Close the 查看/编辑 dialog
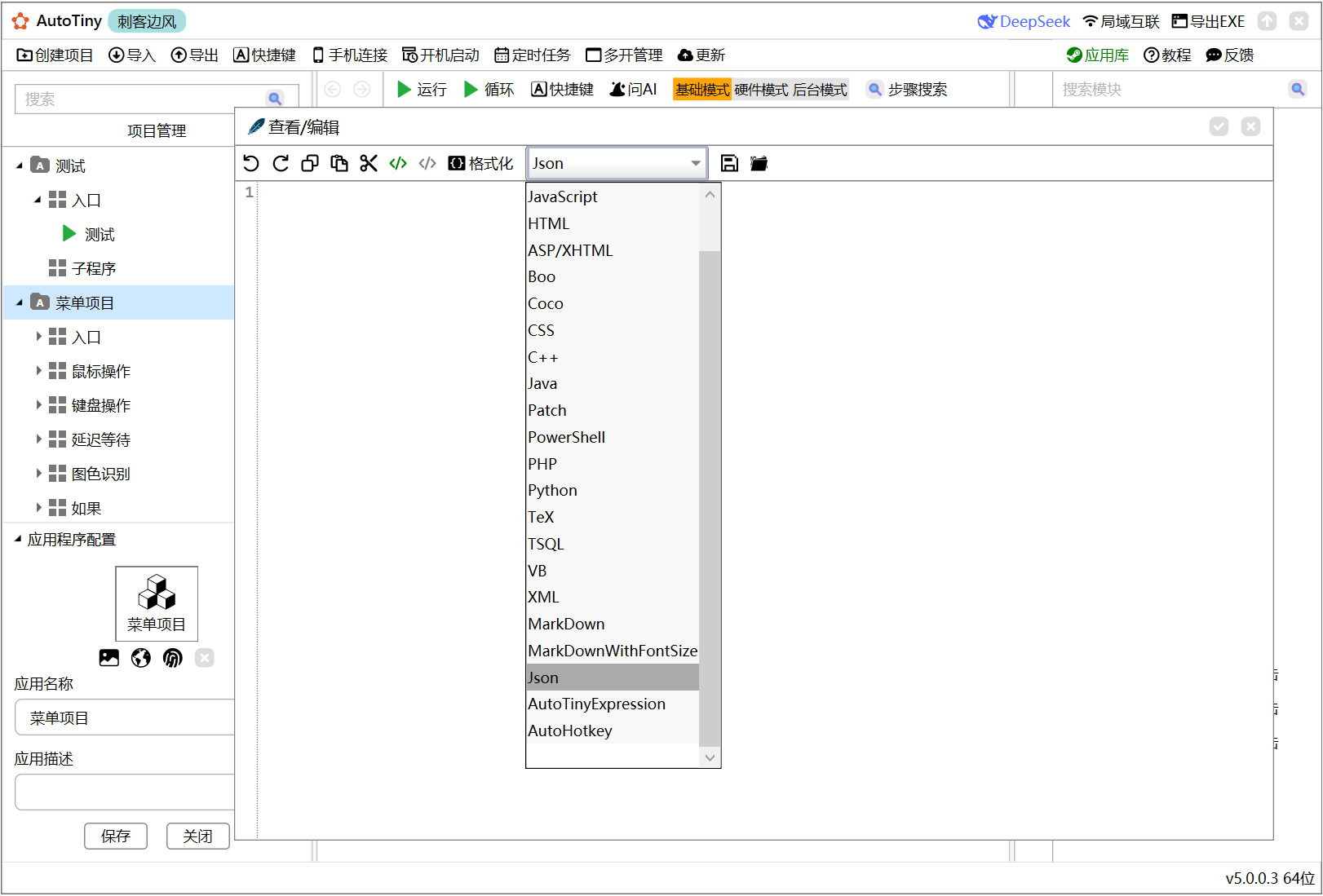 point(1250,126)
